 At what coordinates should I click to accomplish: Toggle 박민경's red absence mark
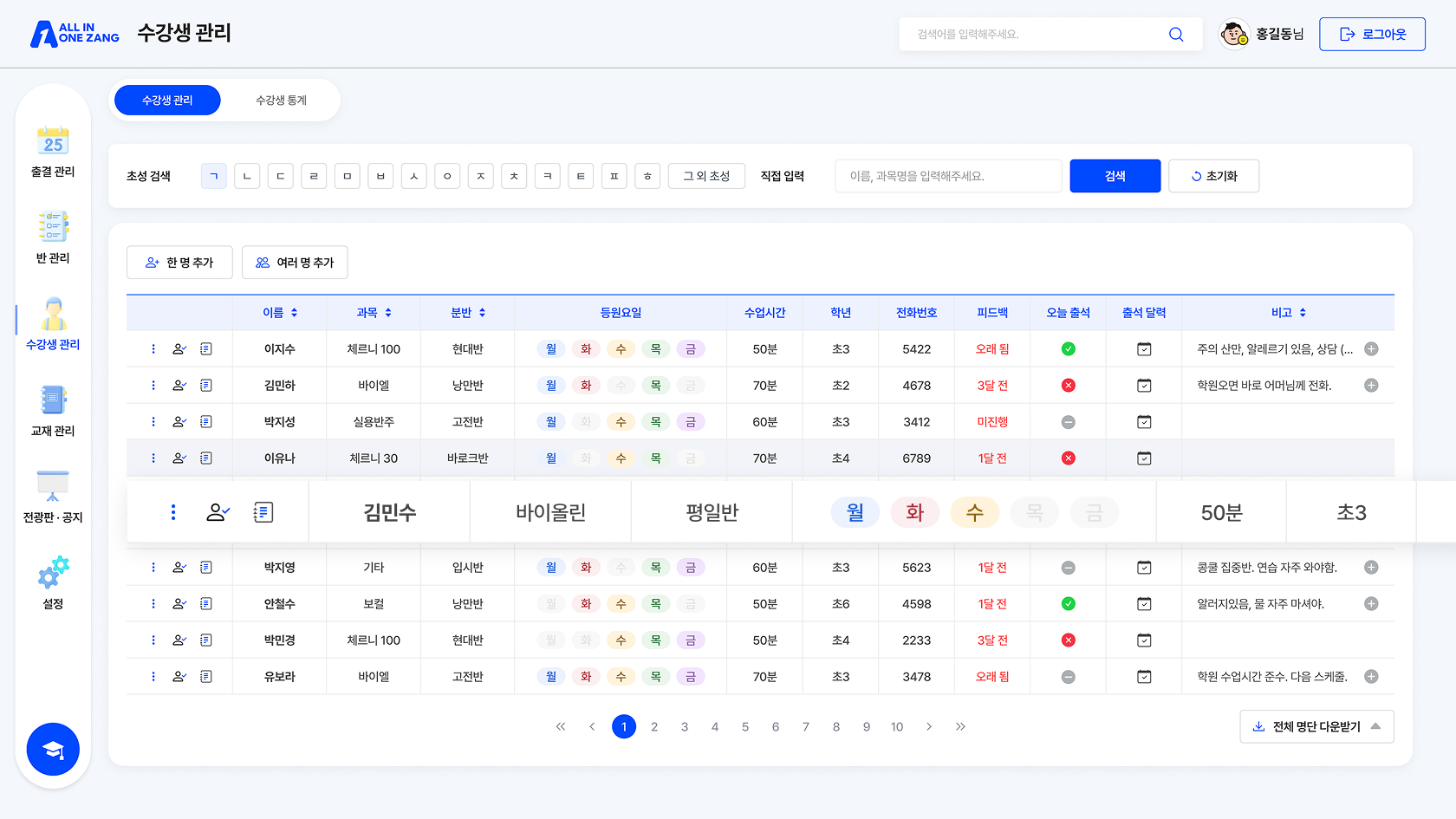tap(1068, 640)
